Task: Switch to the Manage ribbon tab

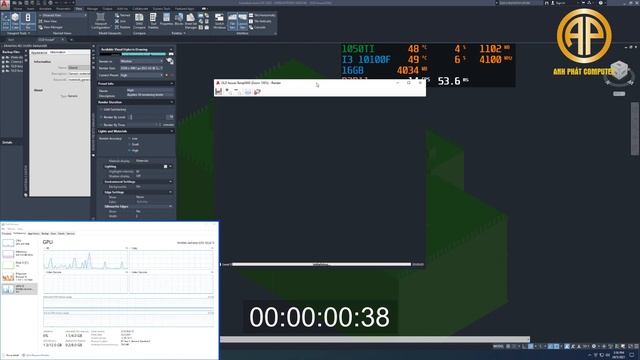Action: (92, 9)
